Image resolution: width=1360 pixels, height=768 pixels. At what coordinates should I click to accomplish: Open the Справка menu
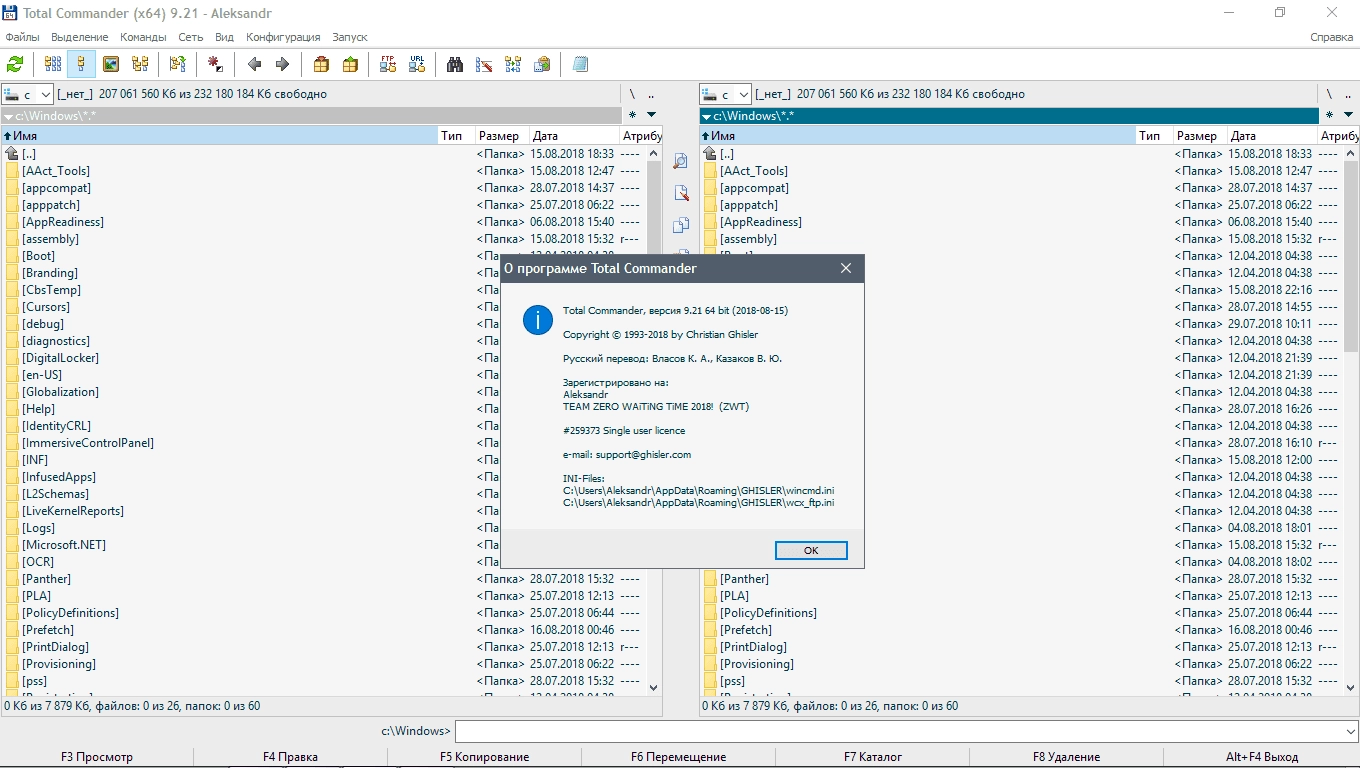coord(1332,37)
